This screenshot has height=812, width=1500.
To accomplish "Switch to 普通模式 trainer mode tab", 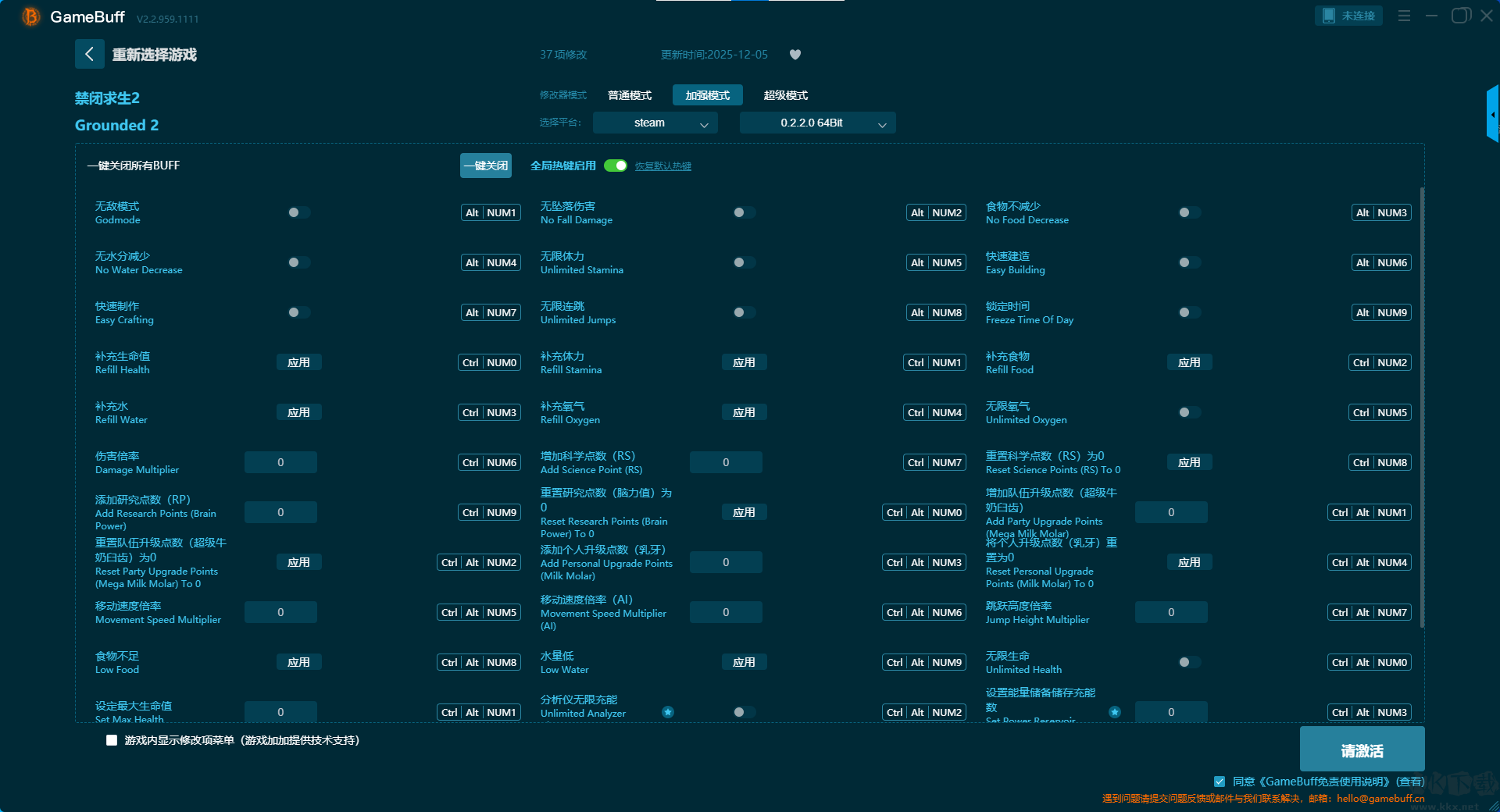I will [x=630, y=95].
